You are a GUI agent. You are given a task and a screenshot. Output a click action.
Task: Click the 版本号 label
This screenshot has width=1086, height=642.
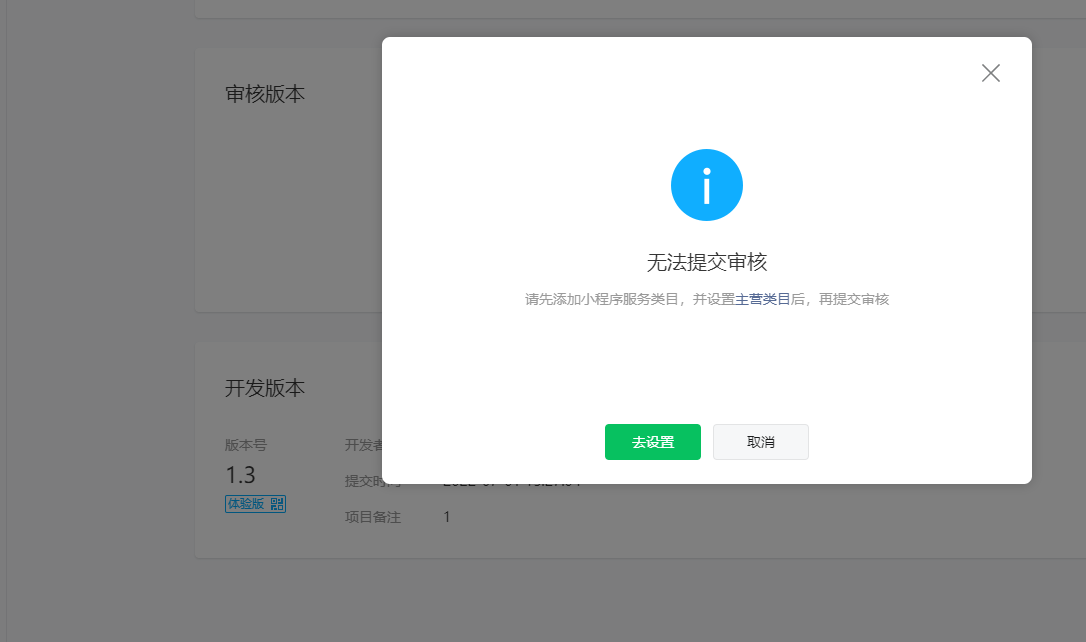coord(245,445)
